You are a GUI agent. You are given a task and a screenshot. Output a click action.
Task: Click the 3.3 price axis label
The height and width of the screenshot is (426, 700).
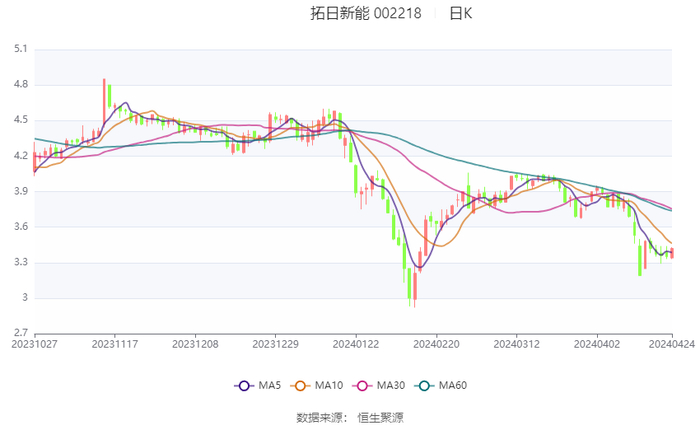[x=20, y=262]
